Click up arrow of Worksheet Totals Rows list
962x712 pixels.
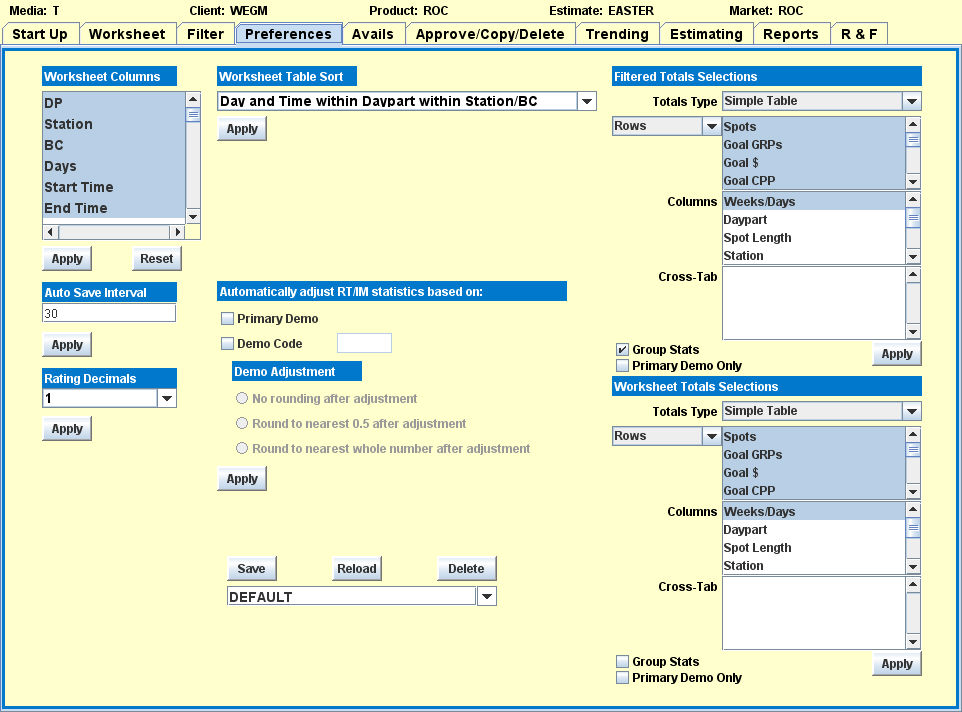[x=913, y=435]
